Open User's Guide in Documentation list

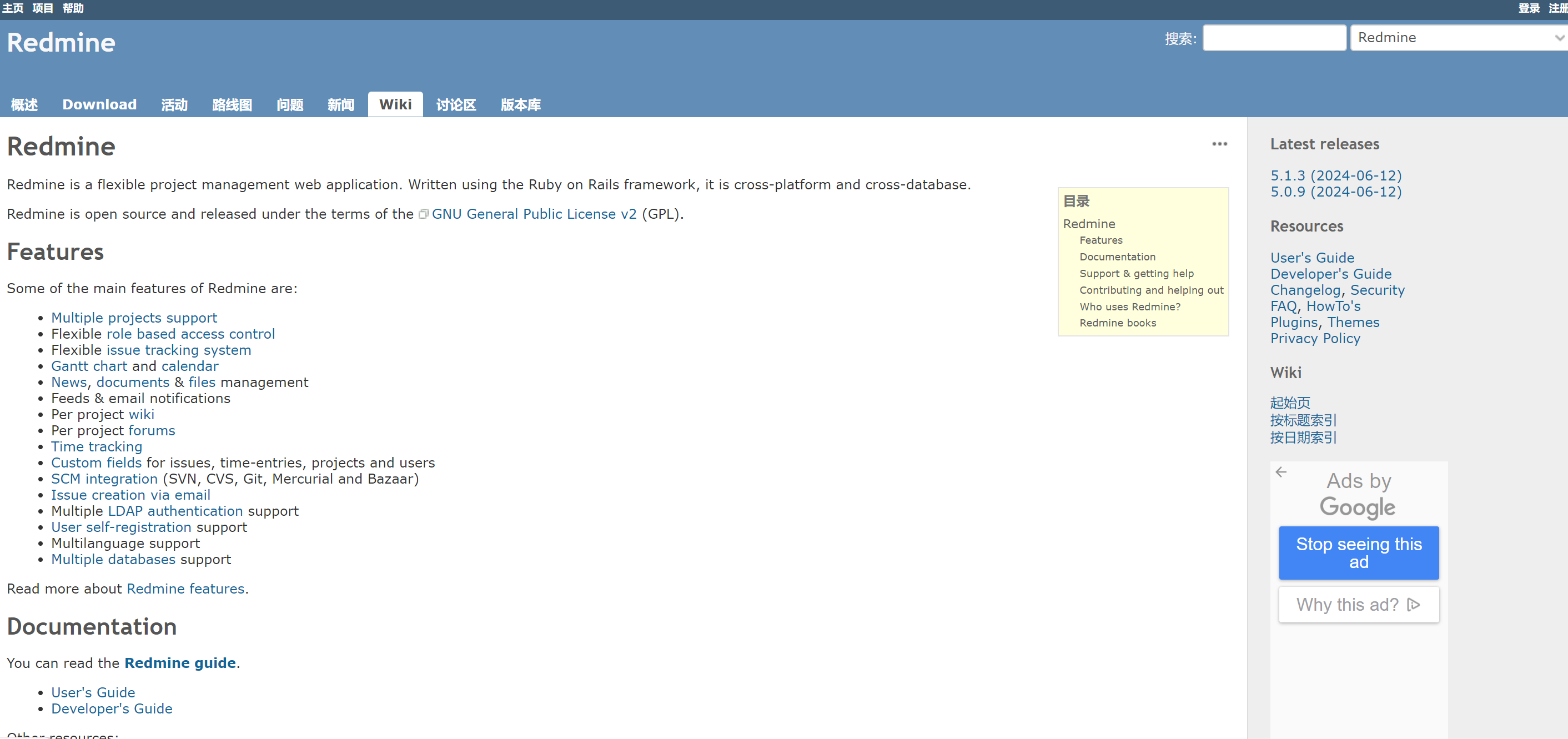(x=93, y=693)
